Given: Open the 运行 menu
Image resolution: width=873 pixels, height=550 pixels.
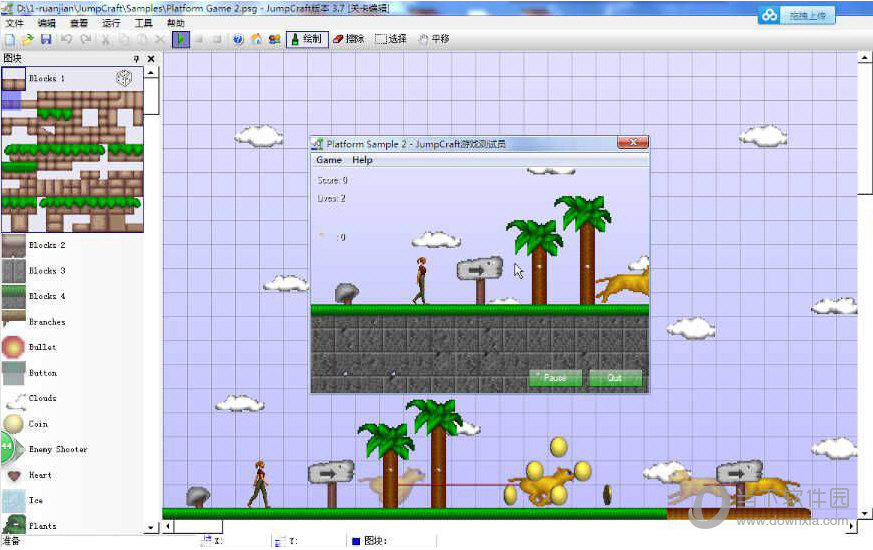Looking at the screenshot, I should 111,23.
